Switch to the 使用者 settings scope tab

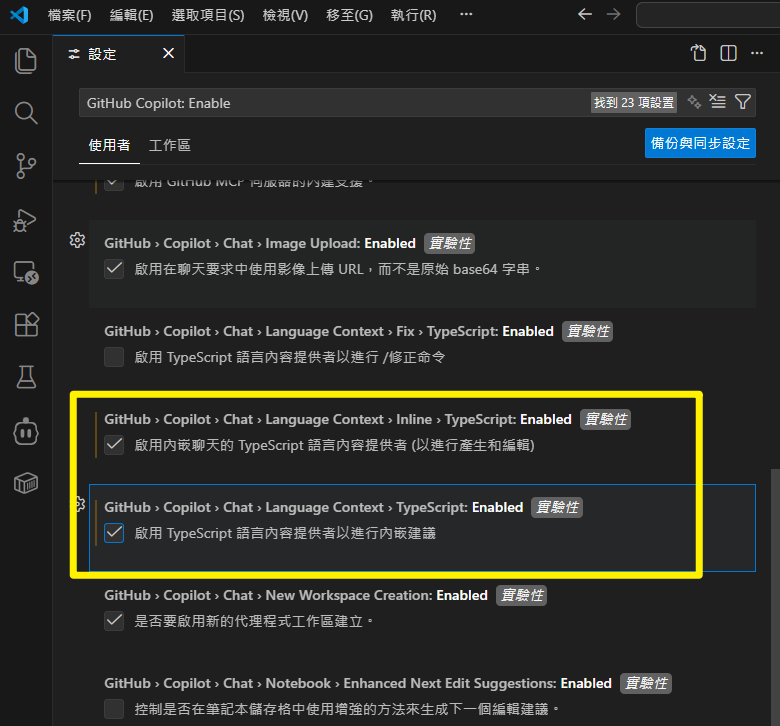pyautogui.click(x=109, y=145)
